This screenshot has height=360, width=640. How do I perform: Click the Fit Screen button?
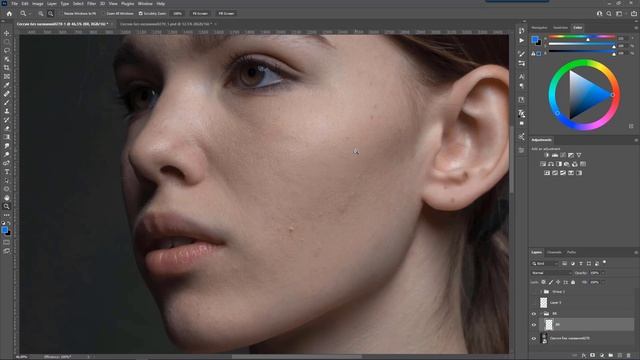pos(200,13)
